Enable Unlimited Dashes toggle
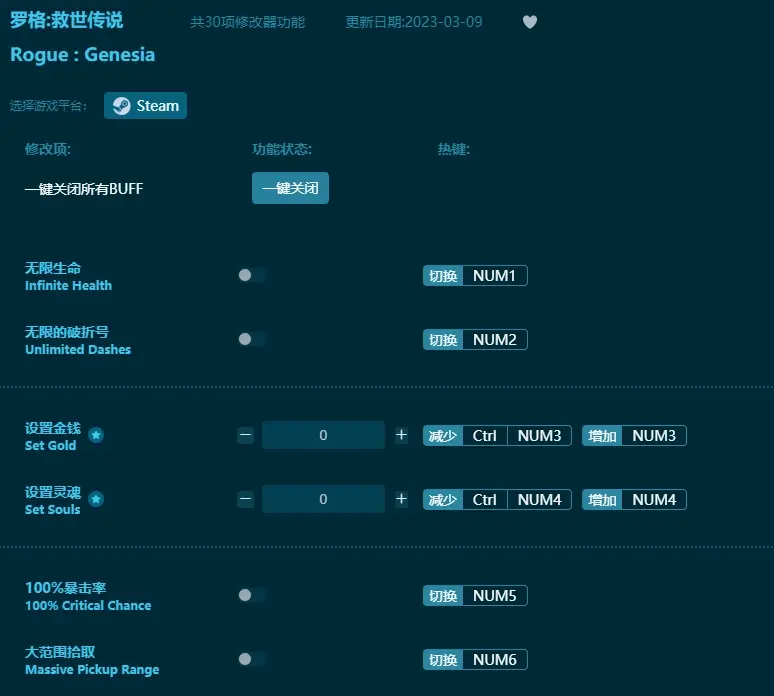The height and width of the screenshot is (696, 774). pos(252,339)
